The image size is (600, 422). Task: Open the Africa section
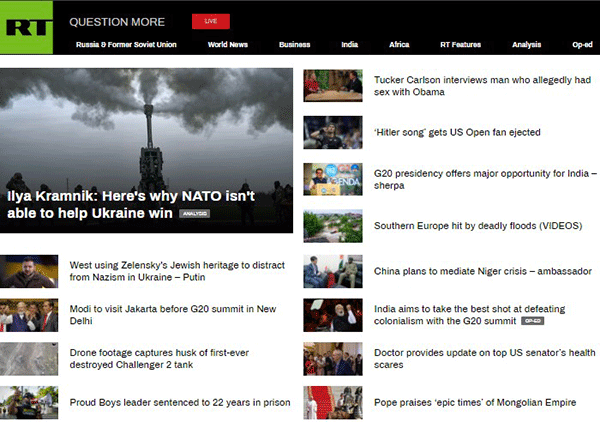click(399, 45)
